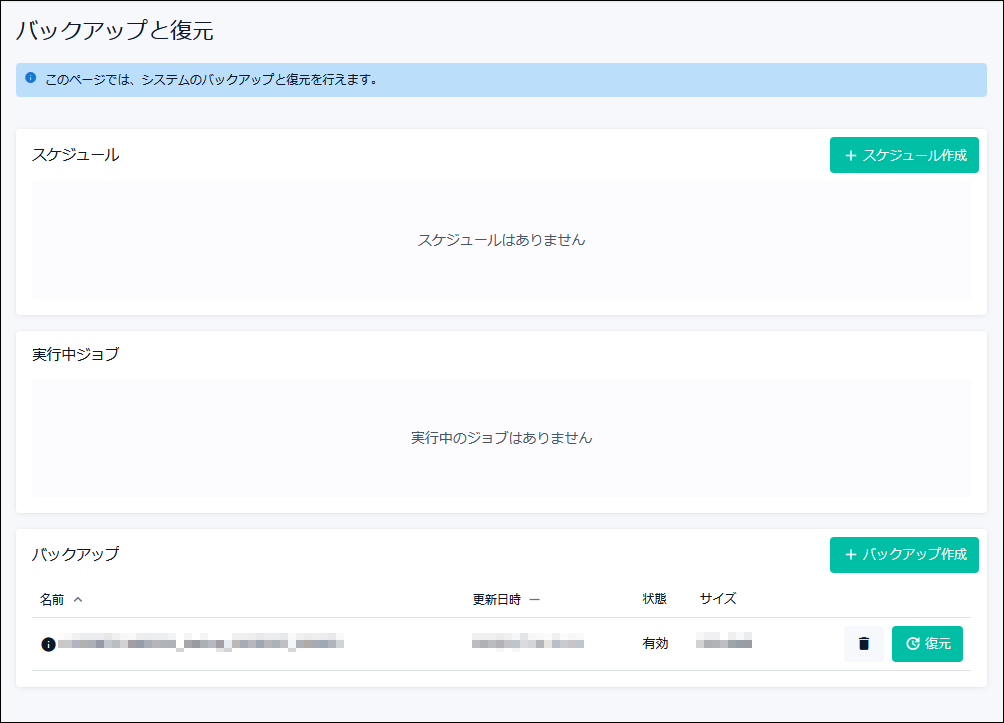Click the 実行中のジョブはありません empty message
The image size is (1004, 723).
501,438
